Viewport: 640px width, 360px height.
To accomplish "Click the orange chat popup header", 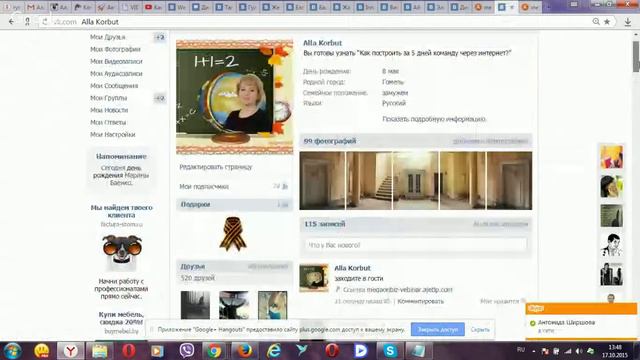I will coord(581,309).
